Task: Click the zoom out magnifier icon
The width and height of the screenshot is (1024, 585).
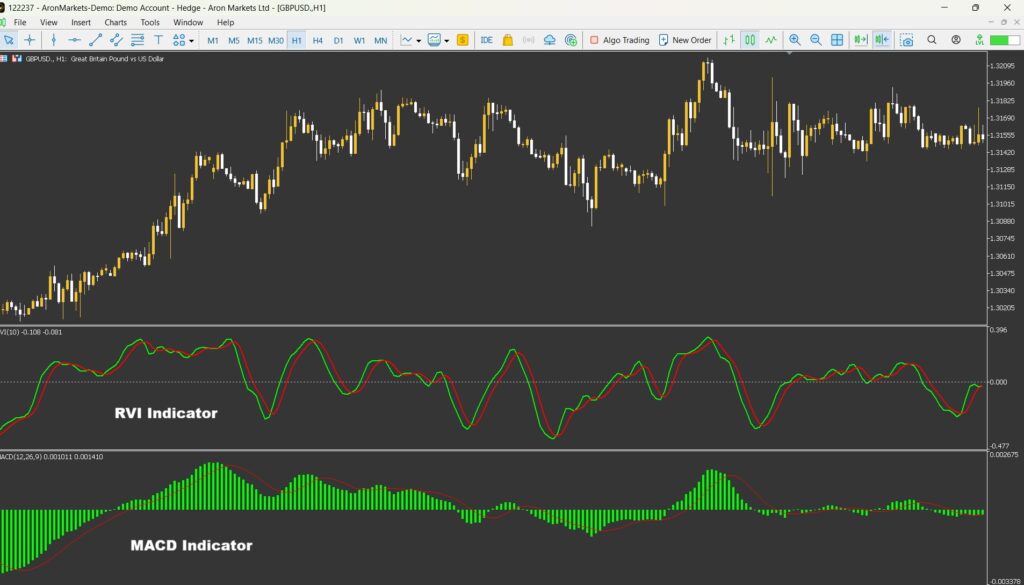Action: click(x=815, y=40)
